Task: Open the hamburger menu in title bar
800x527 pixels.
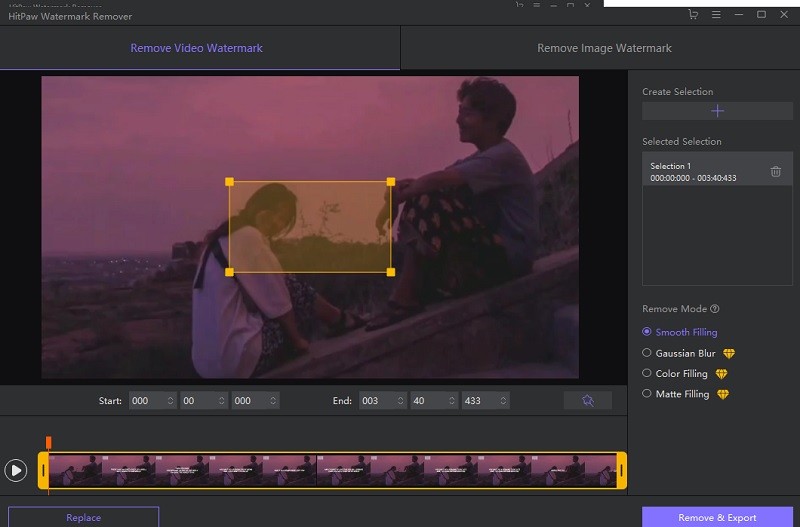Action: coord(716,15)
